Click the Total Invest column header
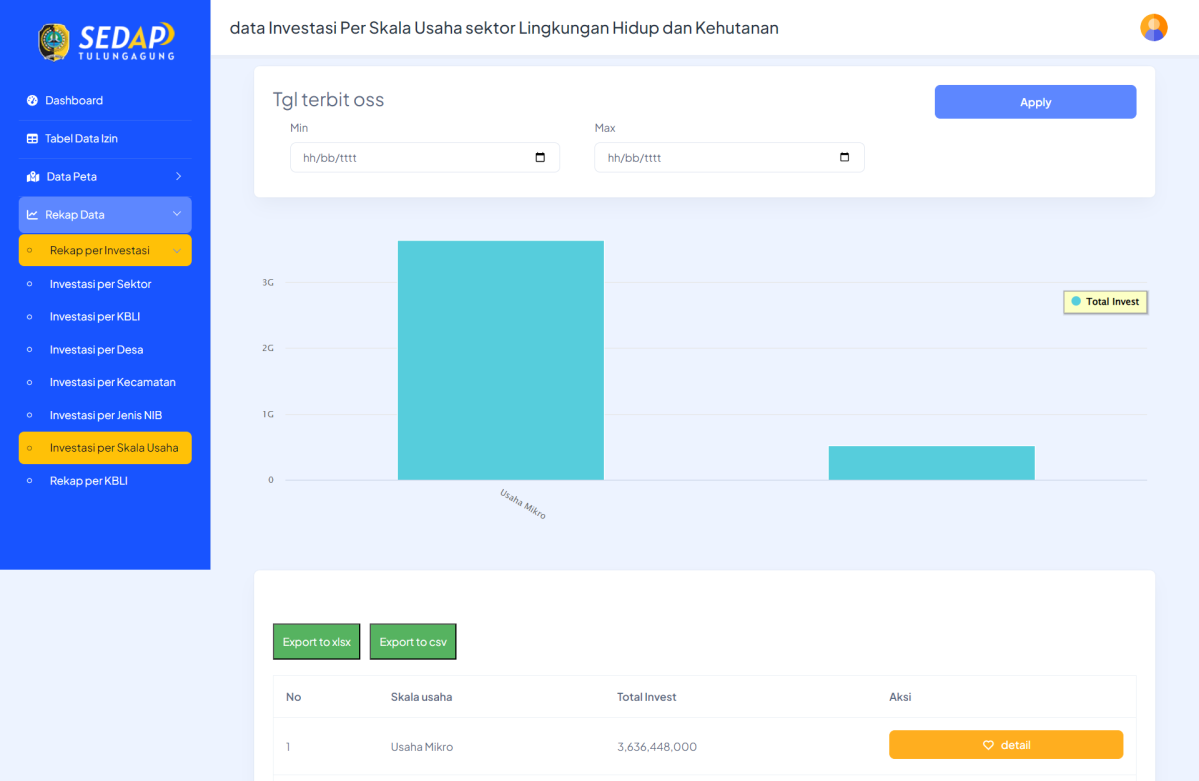1199x781 pixels. [x=646, y=697]
